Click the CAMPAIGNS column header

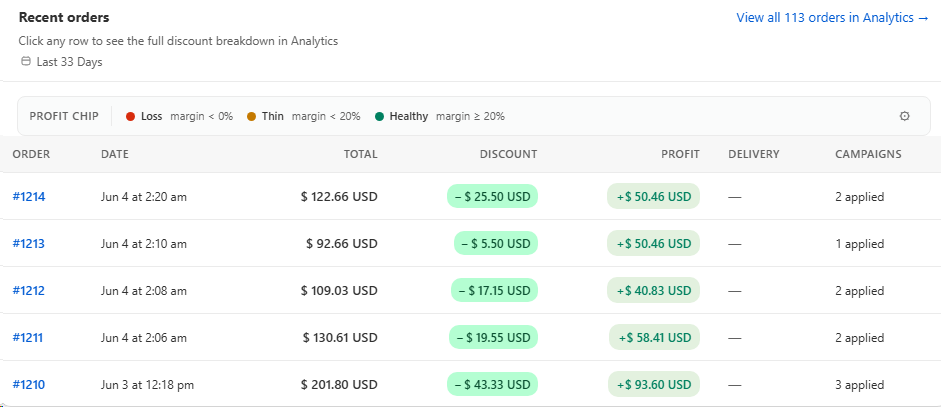point(868,154)
